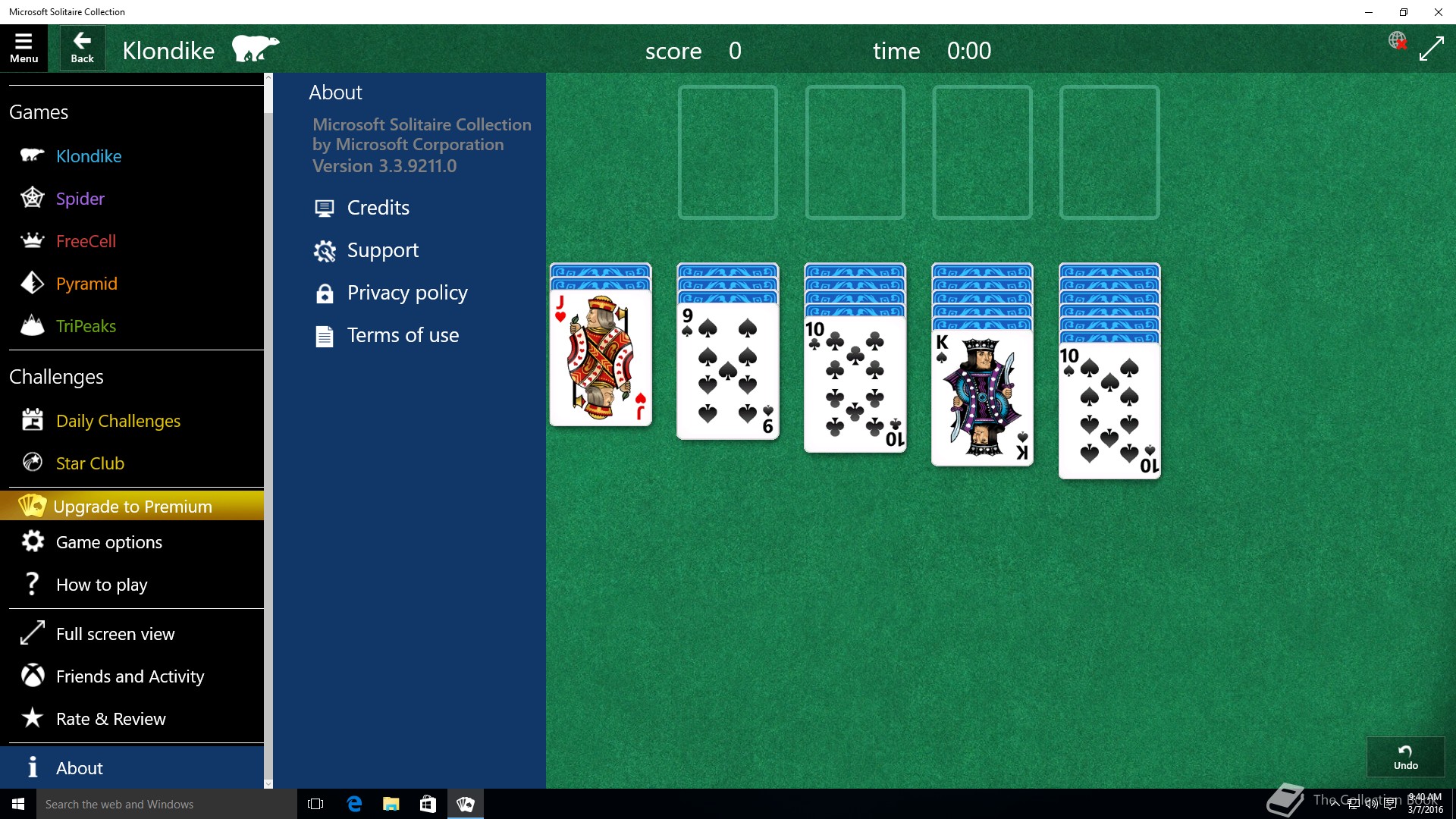1456x819 pixels.
Task: Open Privacy policy
Action: (x=407, y=292)
